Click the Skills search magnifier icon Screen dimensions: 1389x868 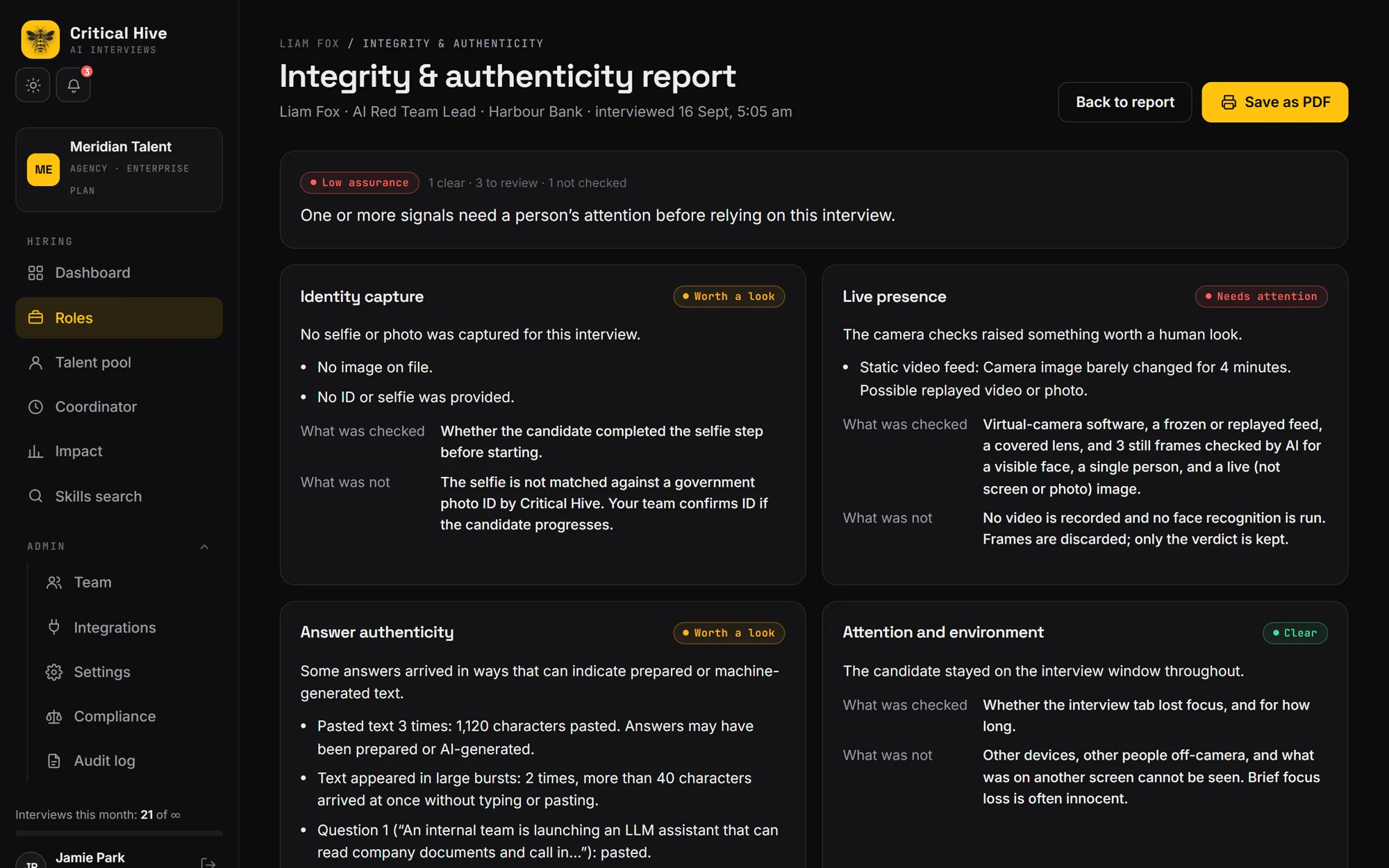point(35,496)
